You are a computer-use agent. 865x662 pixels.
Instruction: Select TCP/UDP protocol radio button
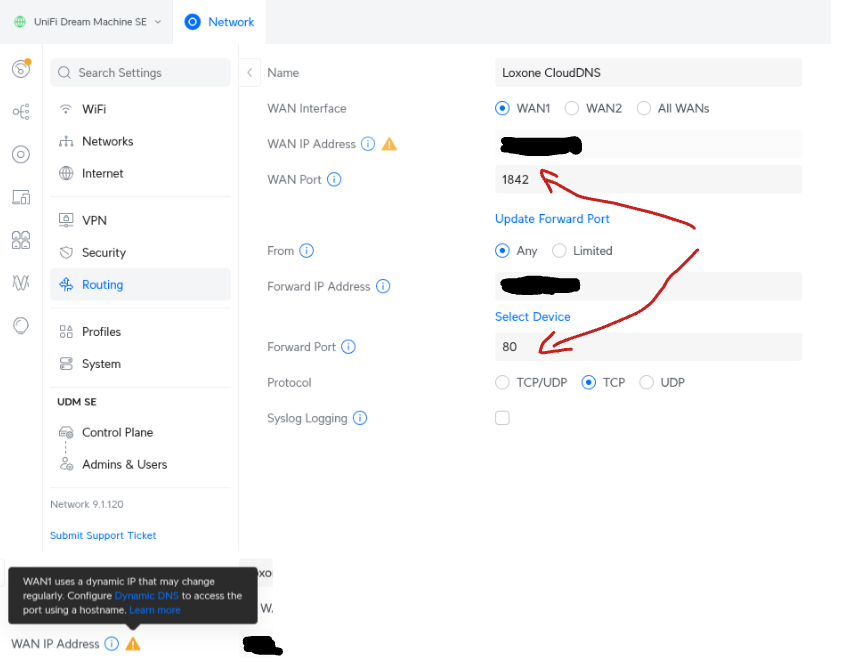pos(502,382)
